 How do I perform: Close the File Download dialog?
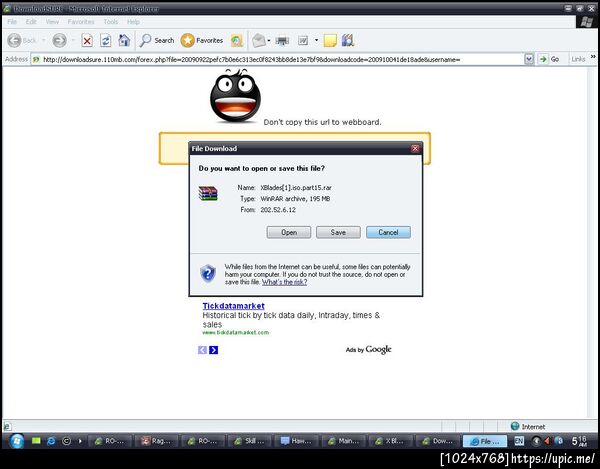pyautogui.click(x=415, y=148)
